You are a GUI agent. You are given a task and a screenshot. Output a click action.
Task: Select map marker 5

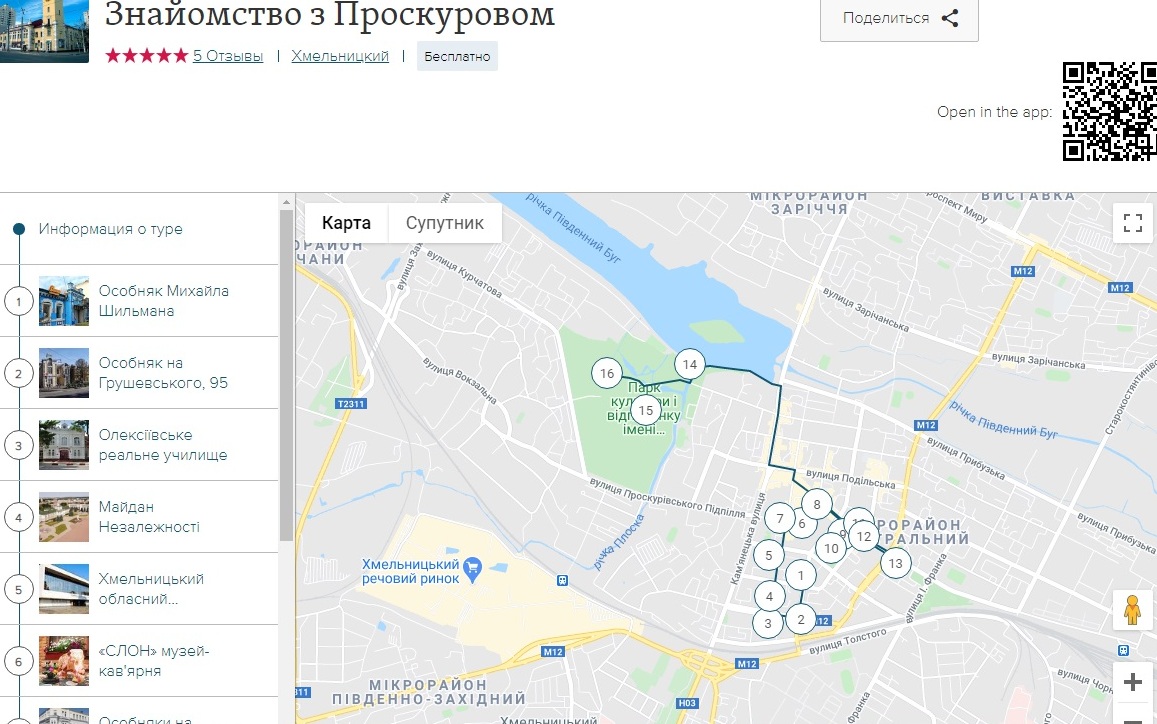(x=769, y=555)
